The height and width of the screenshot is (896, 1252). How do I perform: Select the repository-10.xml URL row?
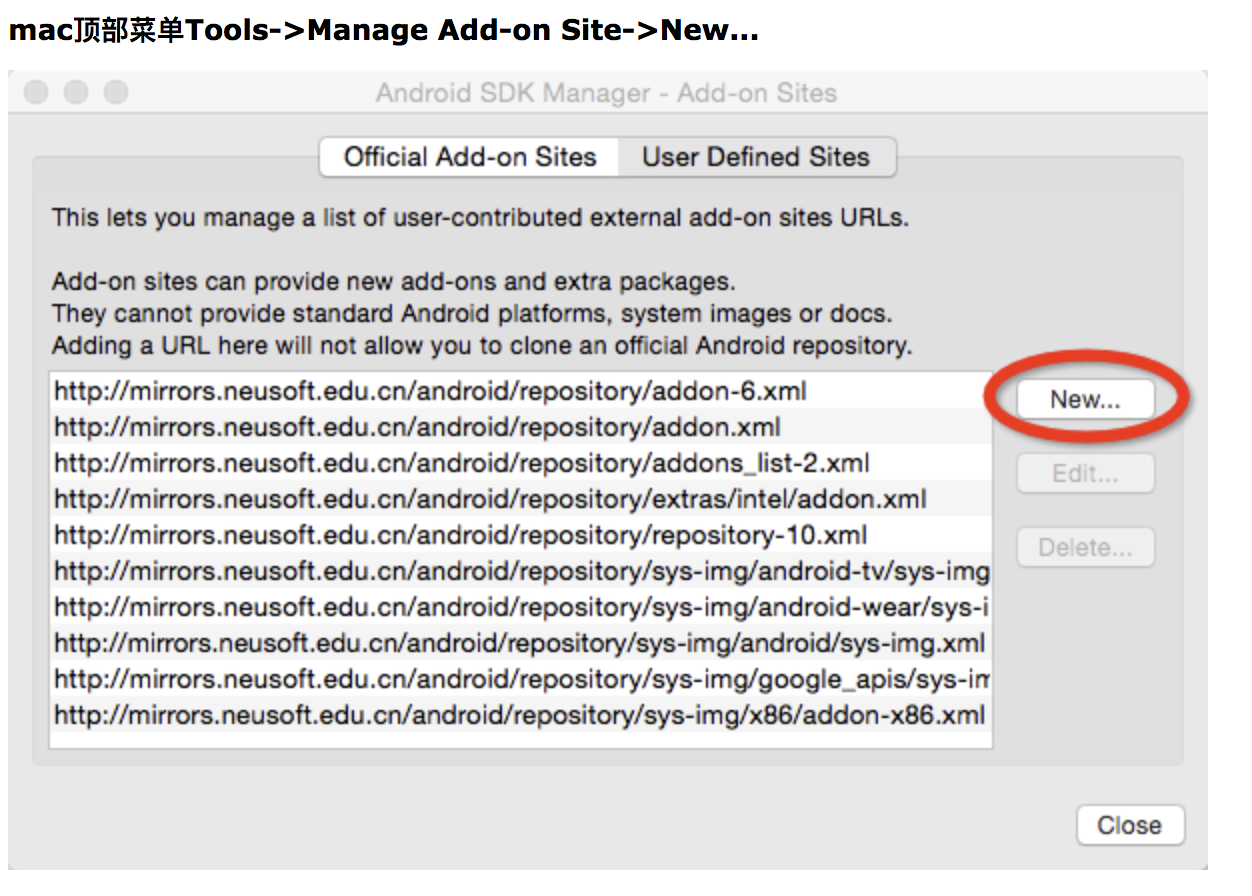click(x=520, y=535)
